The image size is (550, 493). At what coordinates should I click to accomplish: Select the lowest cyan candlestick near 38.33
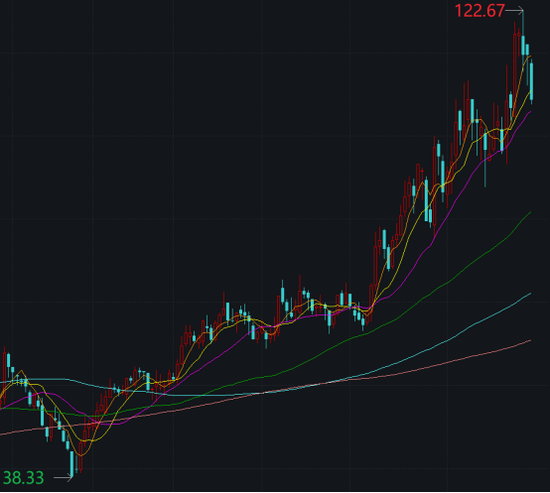[x=72, y=463]
